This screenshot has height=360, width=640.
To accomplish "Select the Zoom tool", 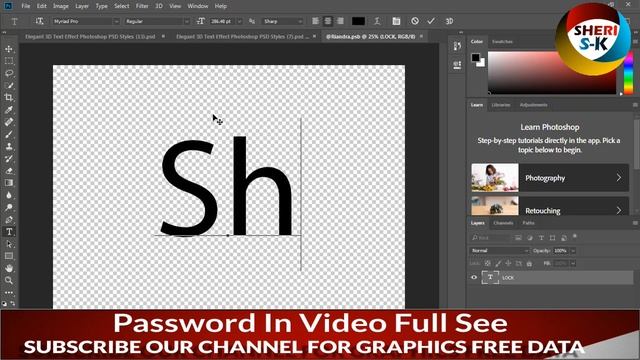I will tap(9, 280).
